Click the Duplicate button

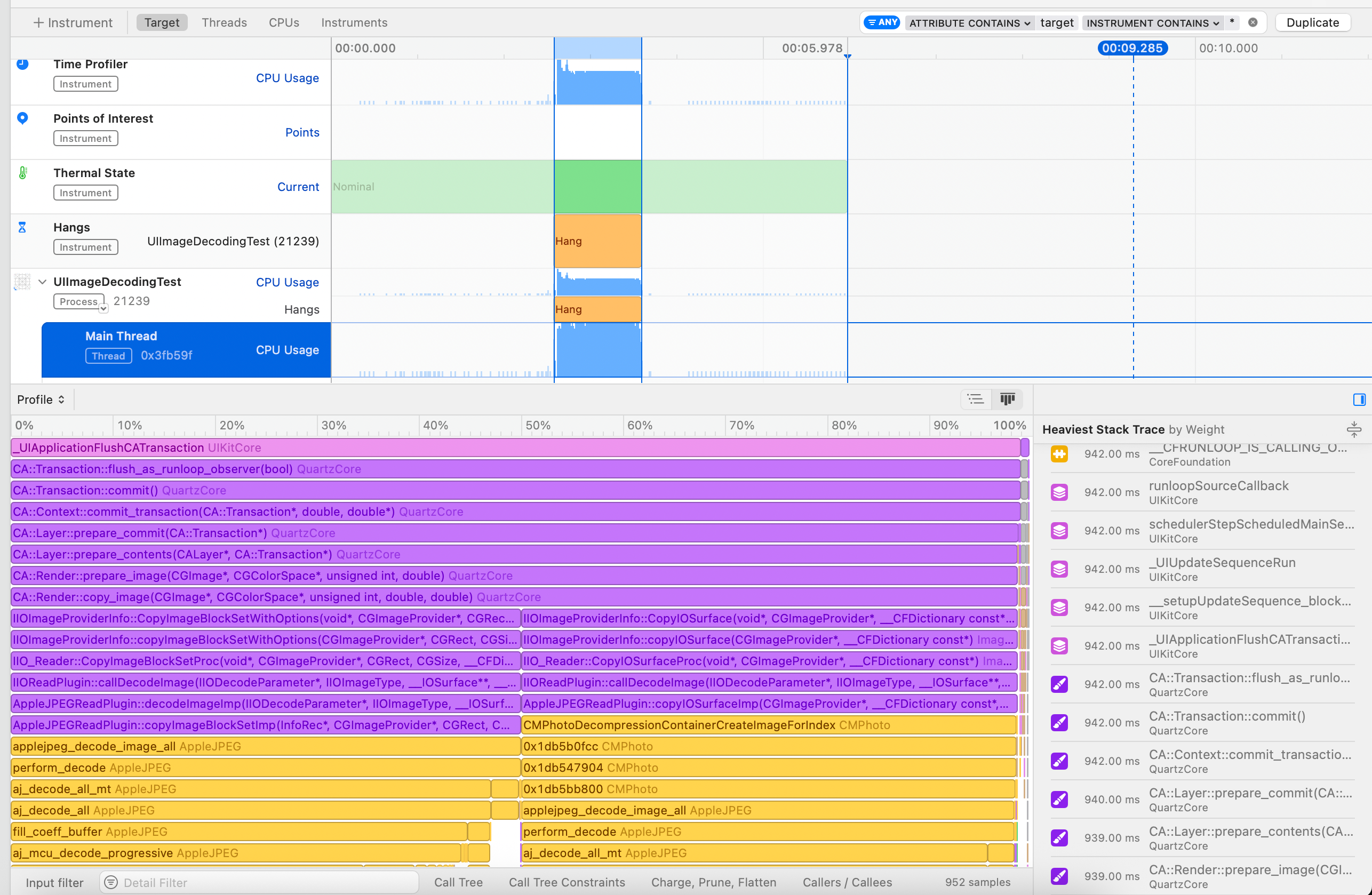1312,22
